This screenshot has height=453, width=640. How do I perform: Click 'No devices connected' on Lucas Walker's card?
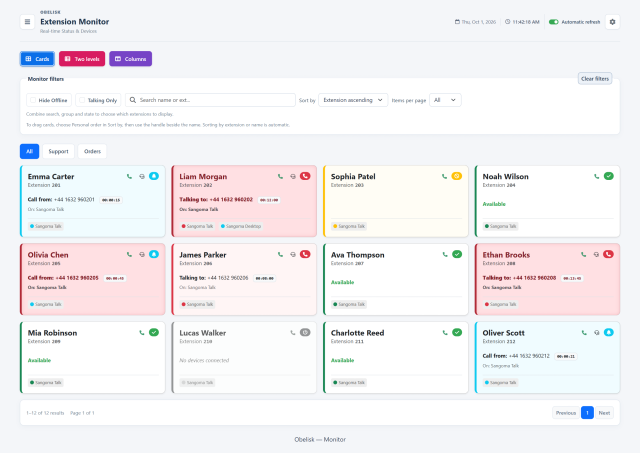[x=204, y=360]
